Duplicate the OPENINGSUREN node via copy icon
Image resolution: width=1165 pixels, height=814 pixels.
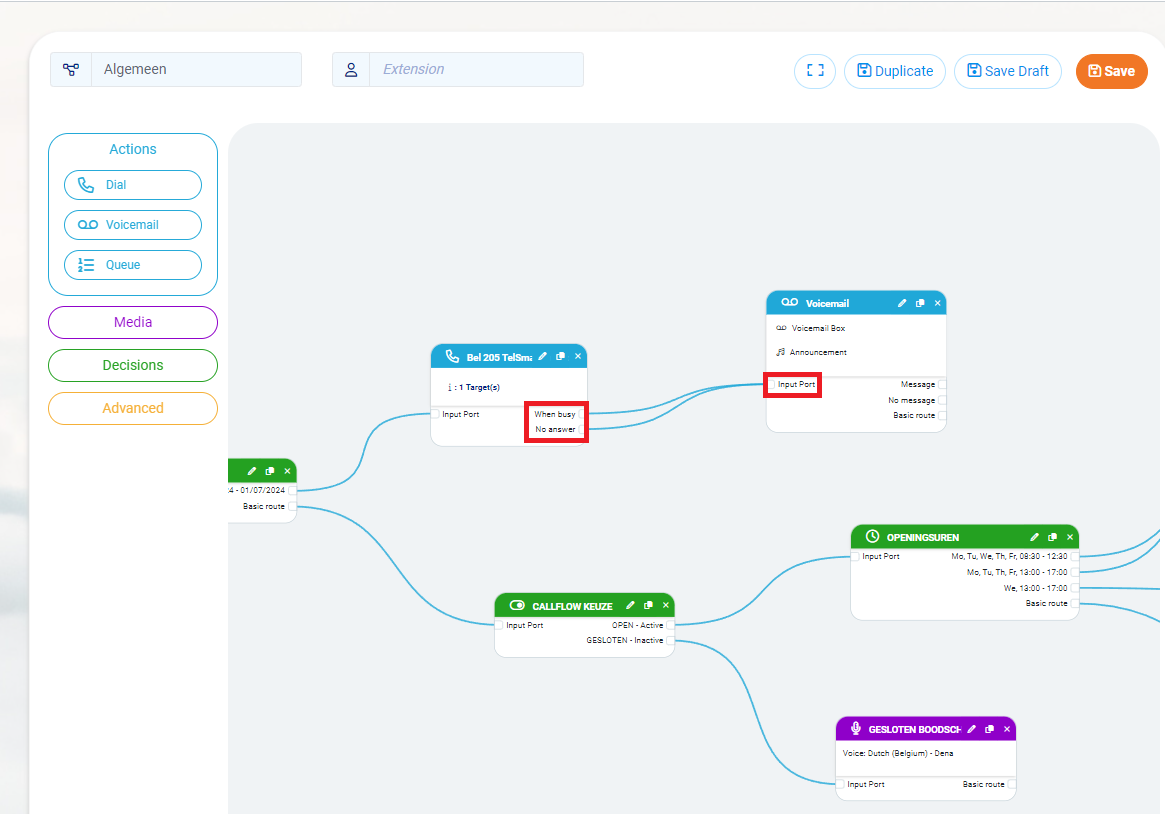click(x=1052, y=537)
